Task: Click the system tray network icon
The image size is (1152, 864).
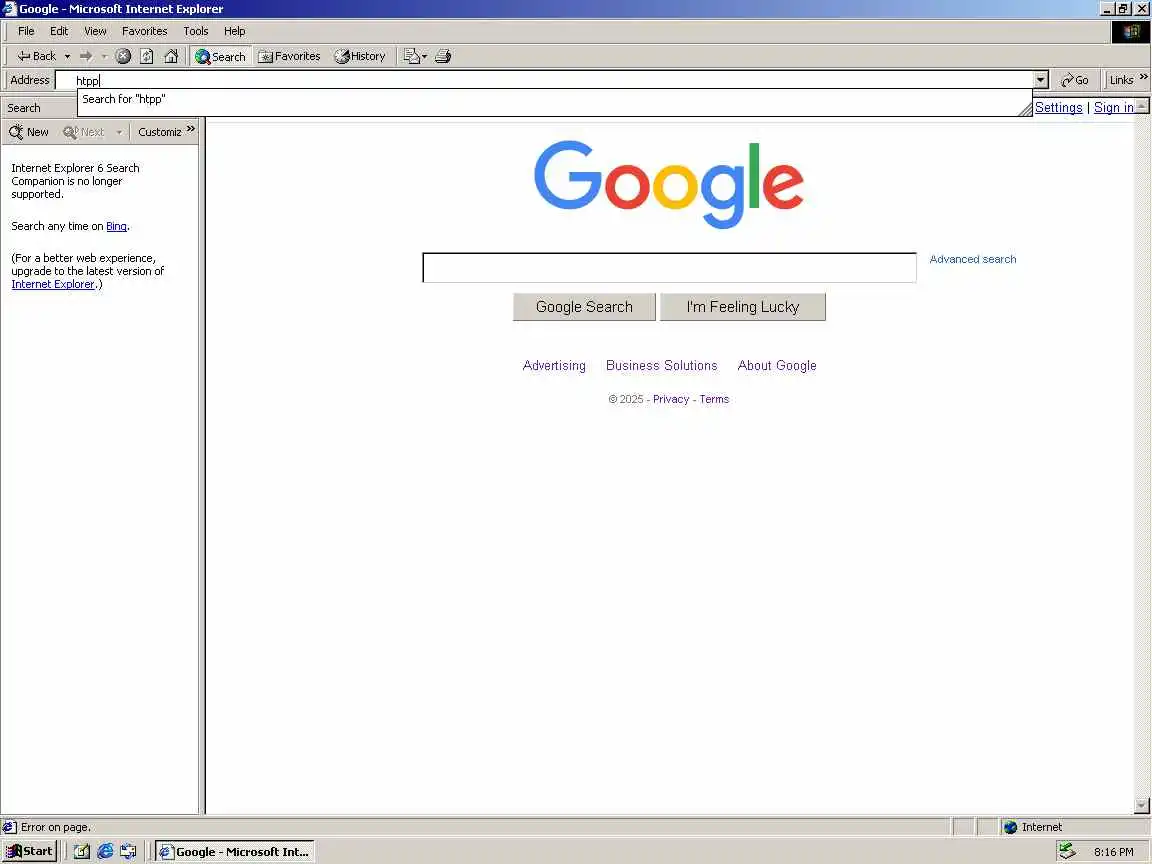Action: pos(1067,852)
